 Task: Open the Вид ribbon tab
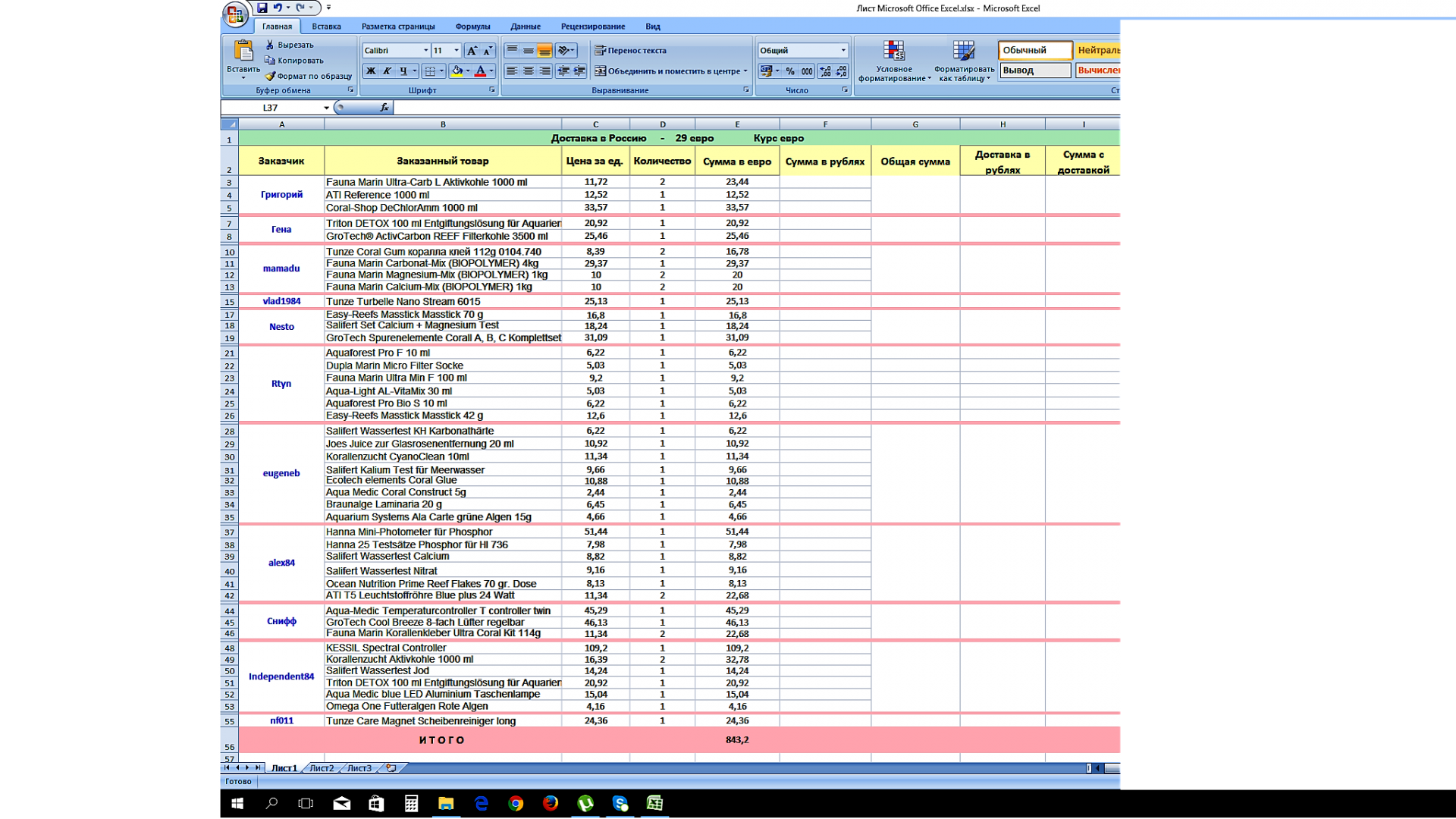pyautogui.click(x=653, y=27)
